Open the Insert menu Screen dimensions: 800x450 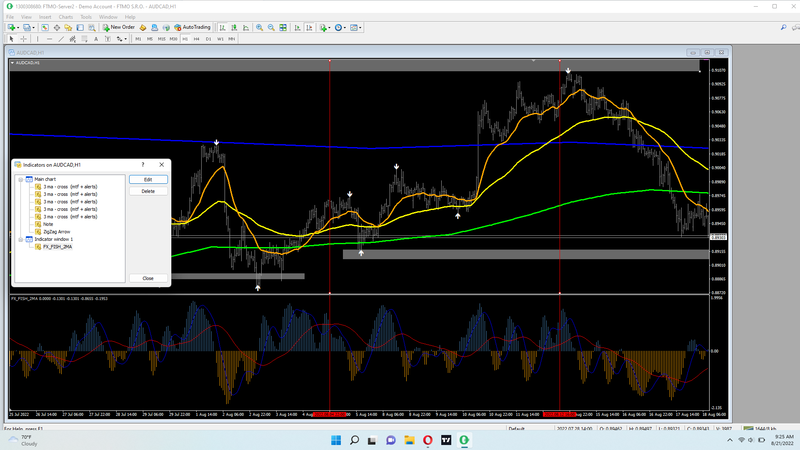click(x=45, y=17)
